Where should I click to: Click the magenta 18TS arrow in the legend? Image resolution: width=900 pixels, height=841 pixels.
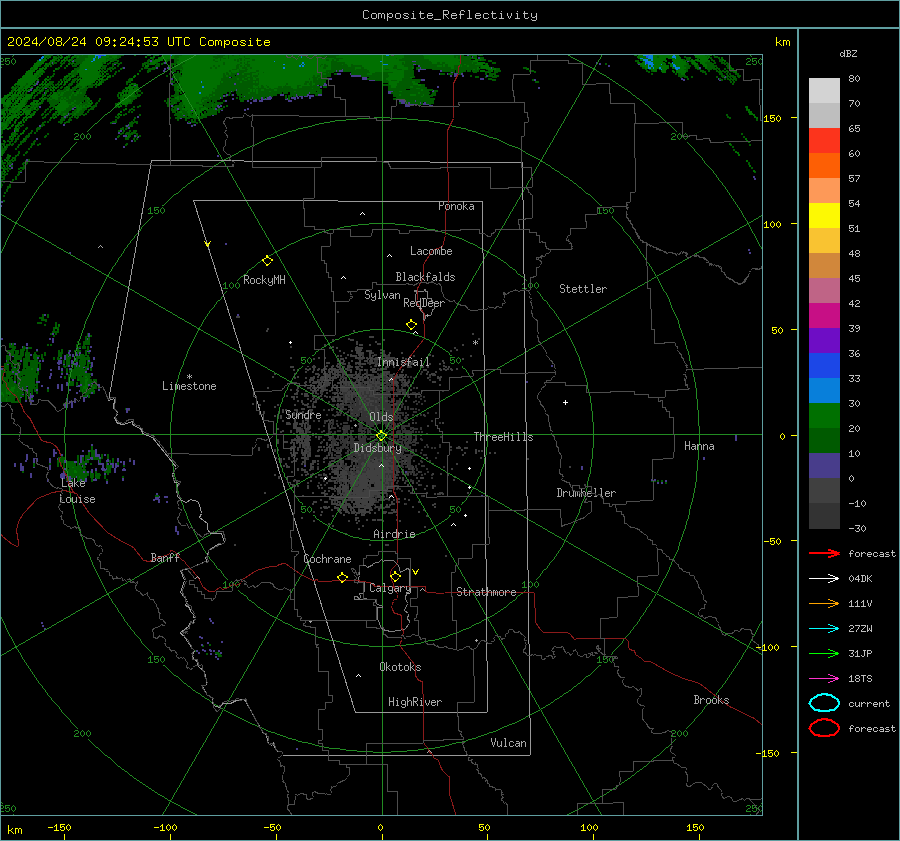click(x=824, y=679)
